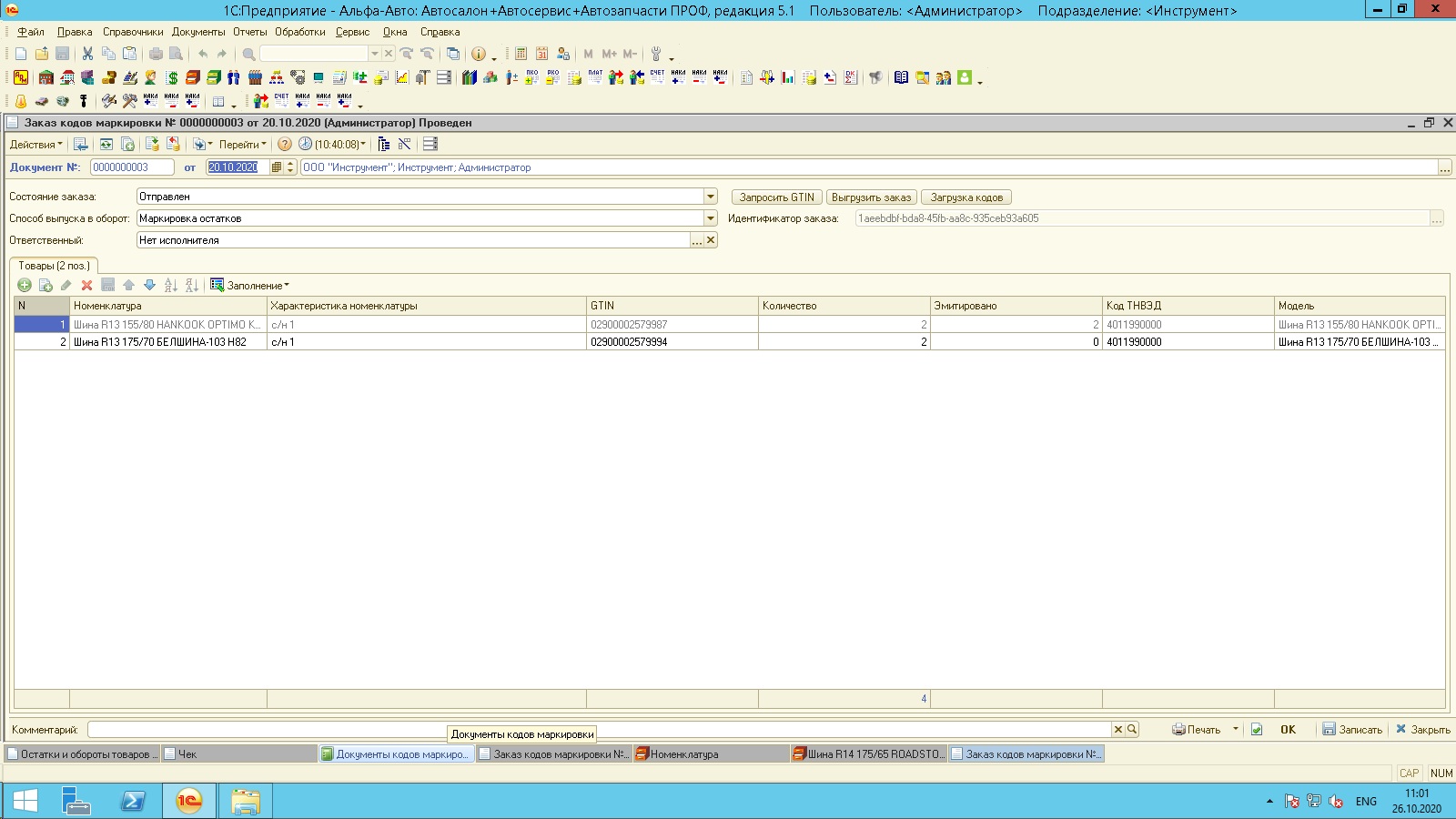Open the Отчеты menu
This screenshot has height=819, width=1456.
click(250, 32)
